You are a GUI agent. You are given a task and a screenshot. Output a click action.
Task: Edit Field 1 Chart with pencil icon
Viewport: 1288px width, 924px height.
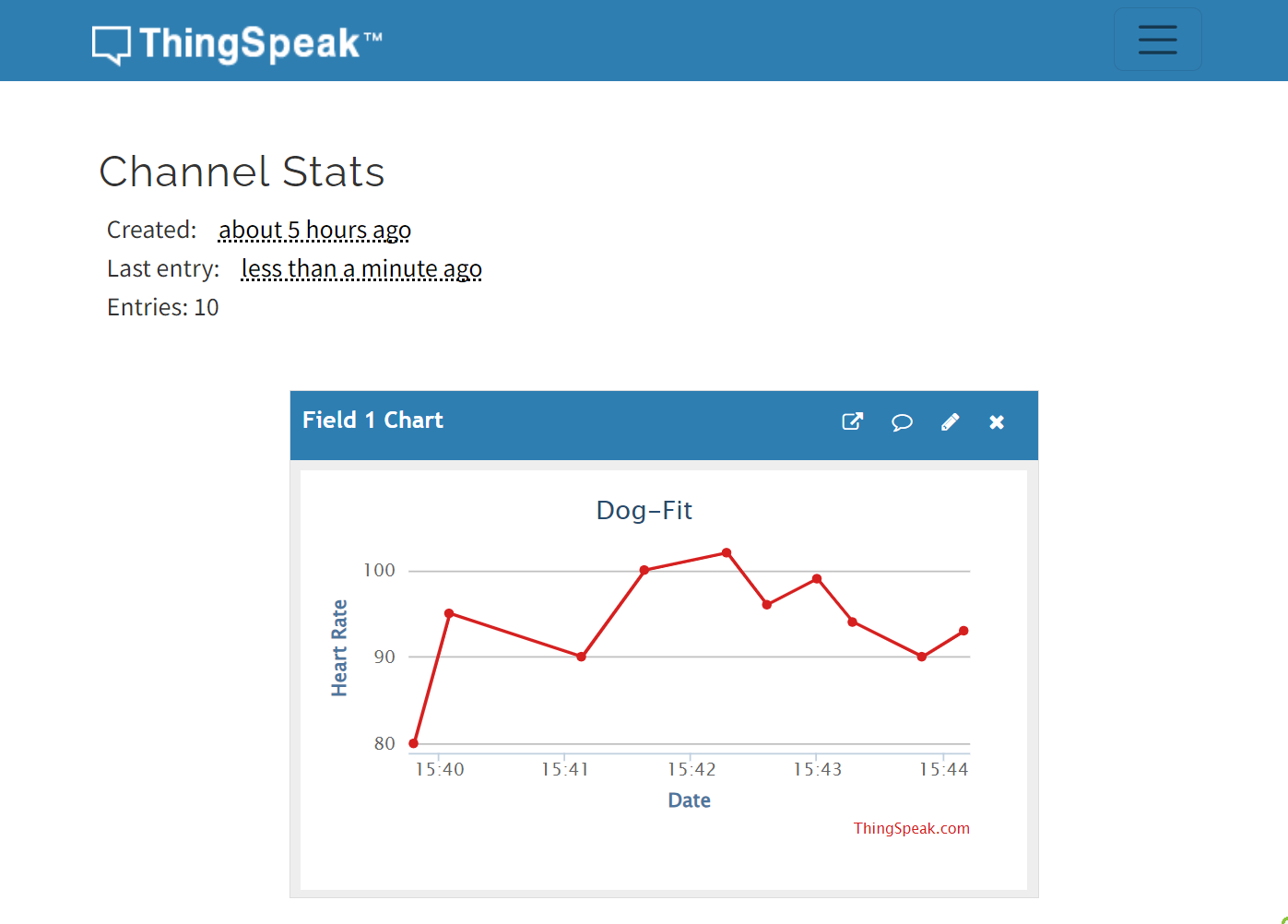(x=950, y=422)
